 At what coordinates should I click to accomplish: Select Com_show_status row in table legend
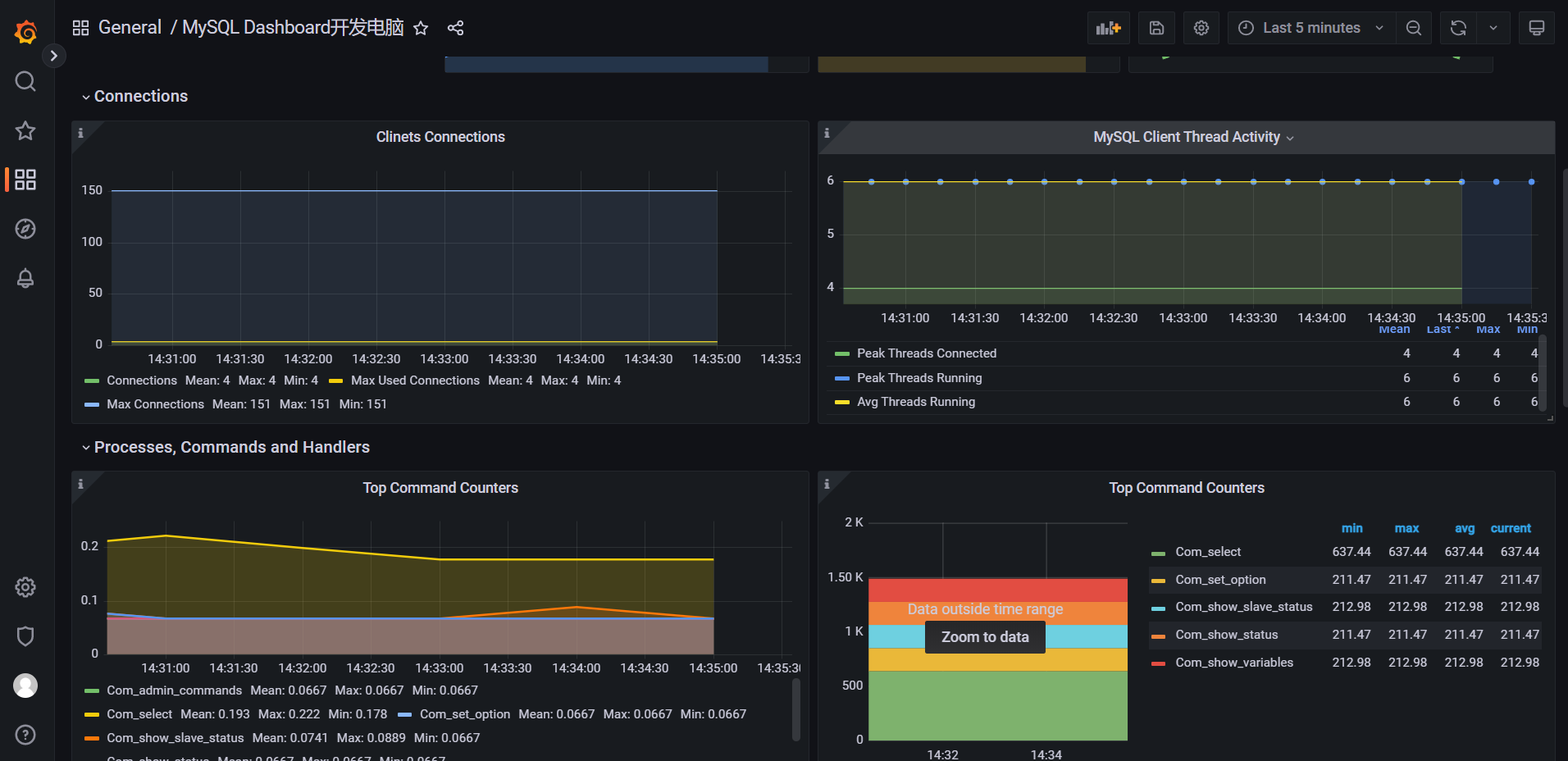pyautogui.click(x=1345, y=635)
